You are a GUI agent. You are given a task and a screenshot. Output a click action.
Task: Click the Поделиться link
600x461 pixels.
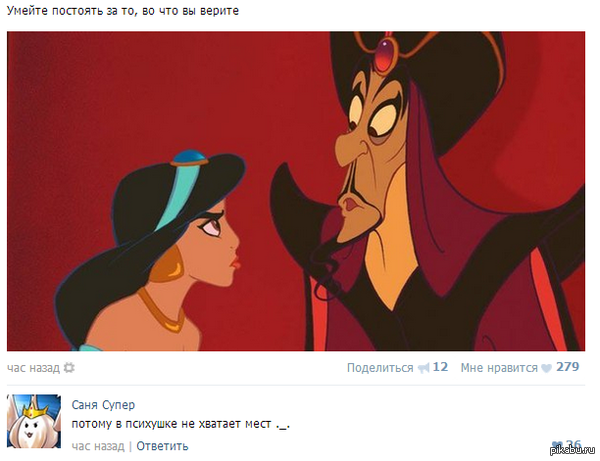[380, 368]
